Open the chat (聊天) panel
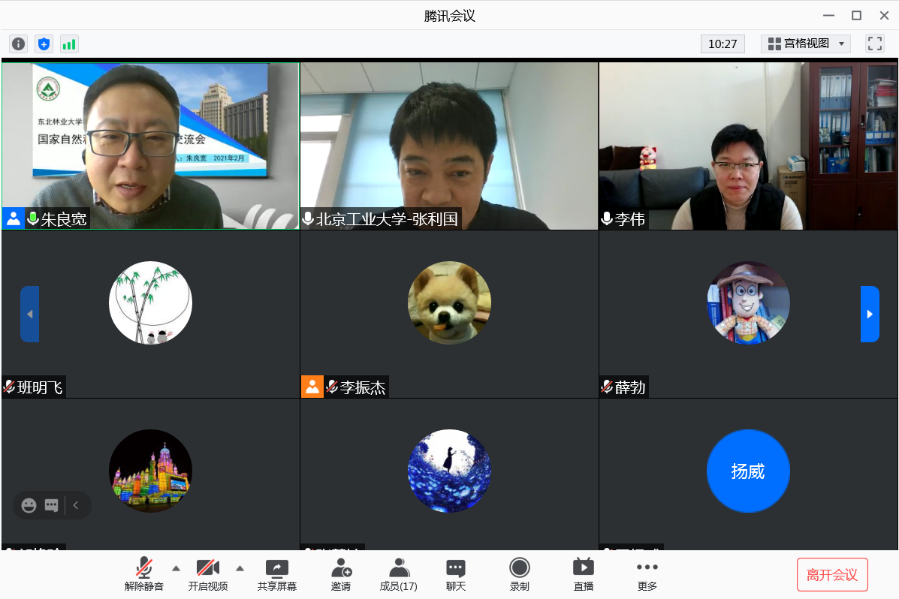 456,574
